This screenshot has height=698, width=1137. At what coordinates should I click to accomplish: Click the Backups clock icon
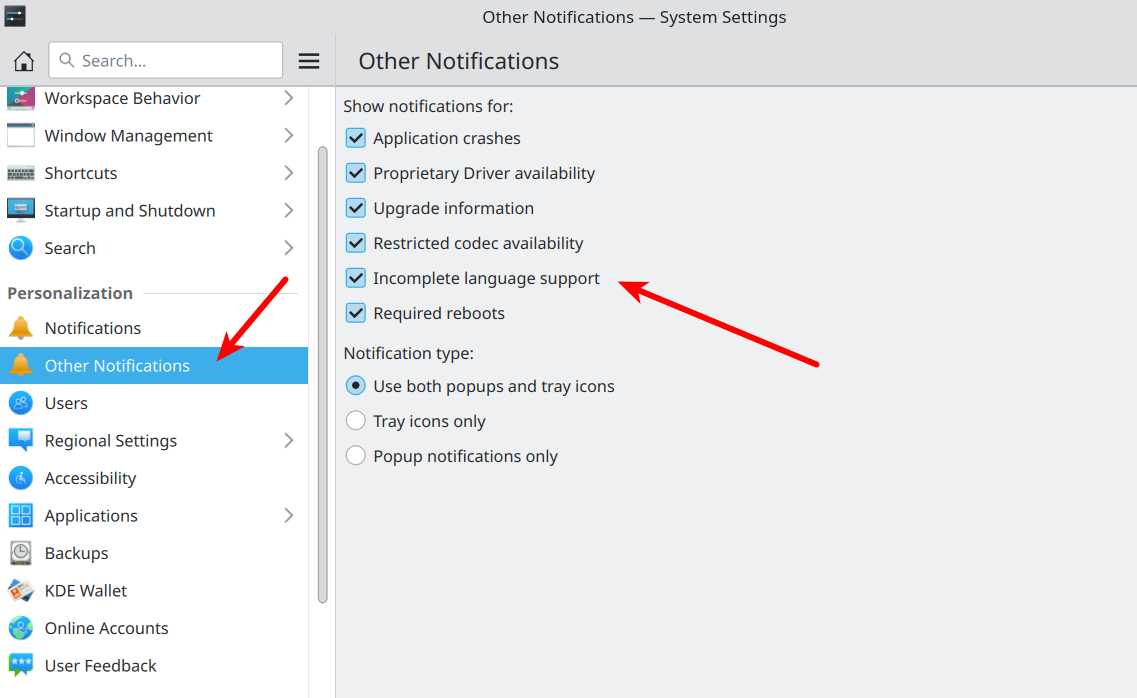click(x=21, y=553)
